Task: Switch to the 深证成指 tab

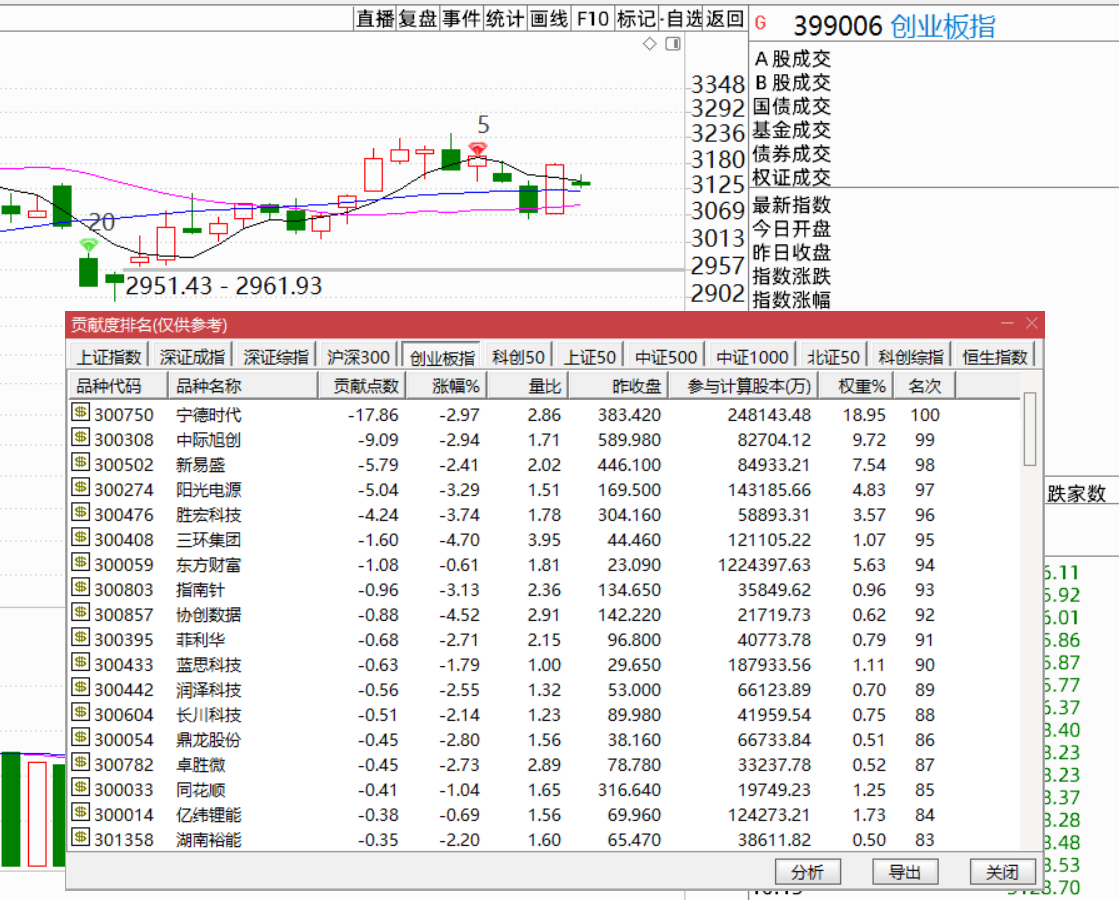Action: [x=193, y=356]
